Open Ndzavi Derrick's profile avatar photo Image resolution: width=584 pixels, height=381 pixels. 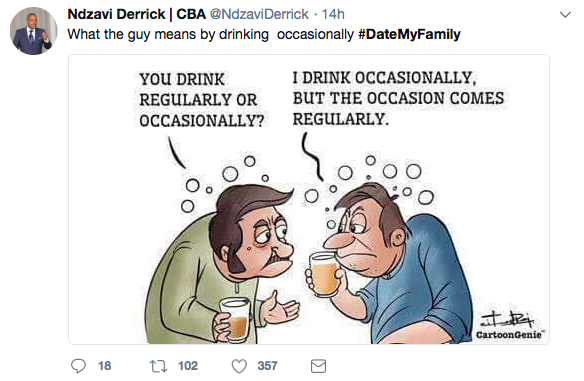point(34,31)
